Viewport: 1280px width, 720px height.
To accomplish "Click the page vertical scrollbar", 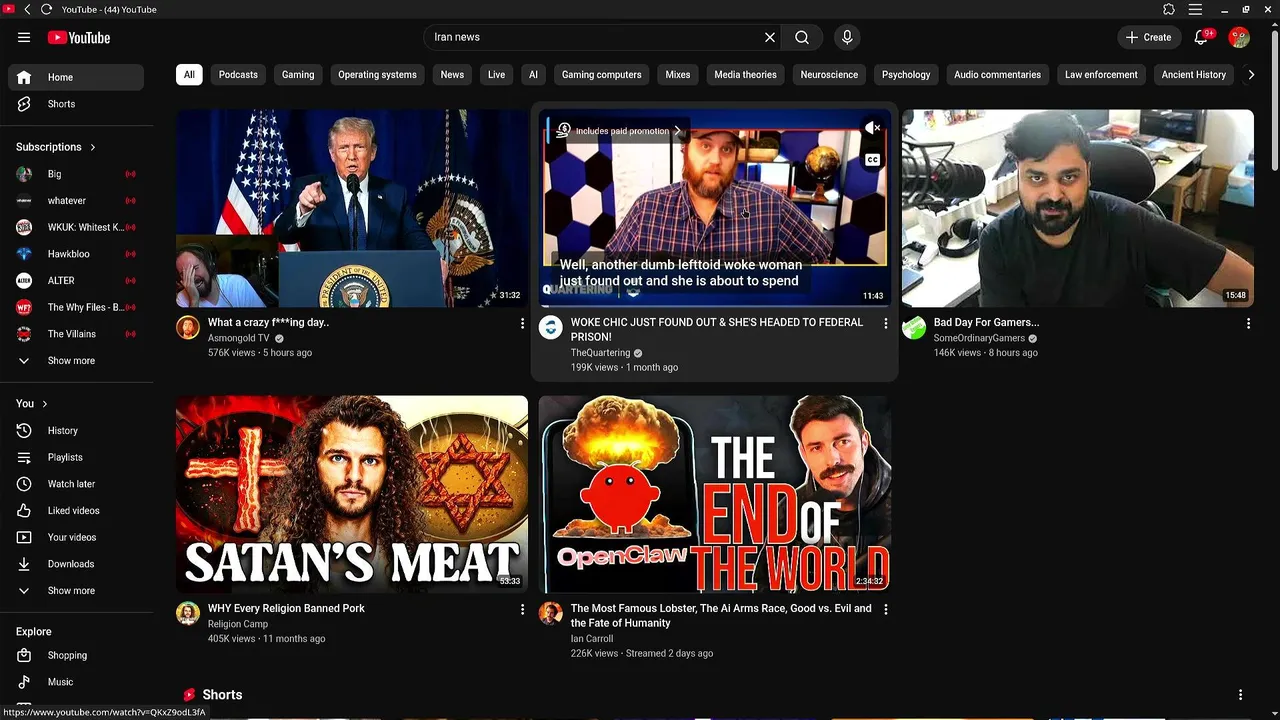I will tap(1274, 100).
